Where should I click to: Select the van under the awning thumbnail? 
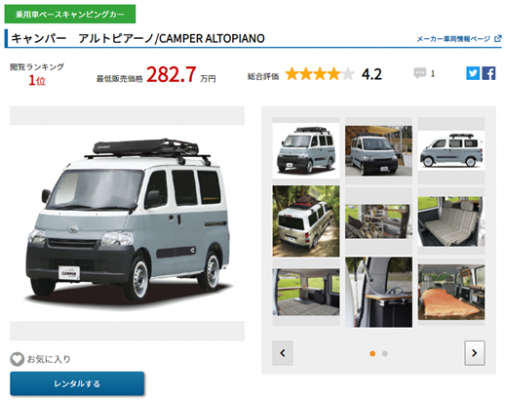378,151
